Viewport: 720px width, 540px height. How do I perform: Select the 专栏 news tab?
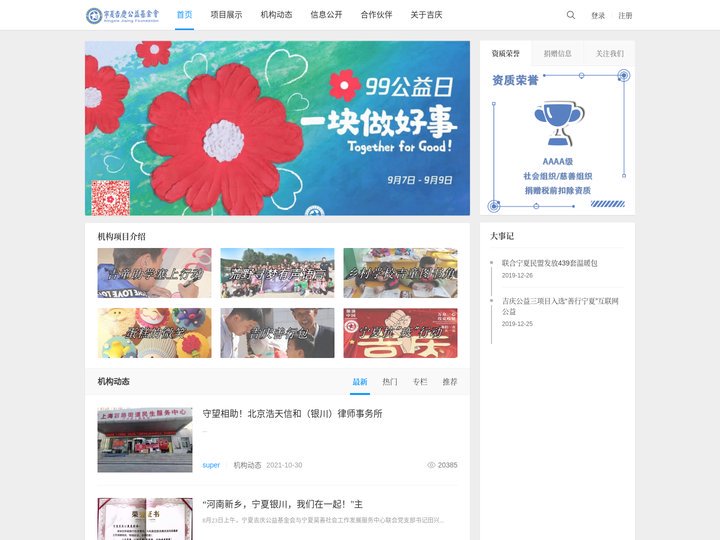[420, 382]
